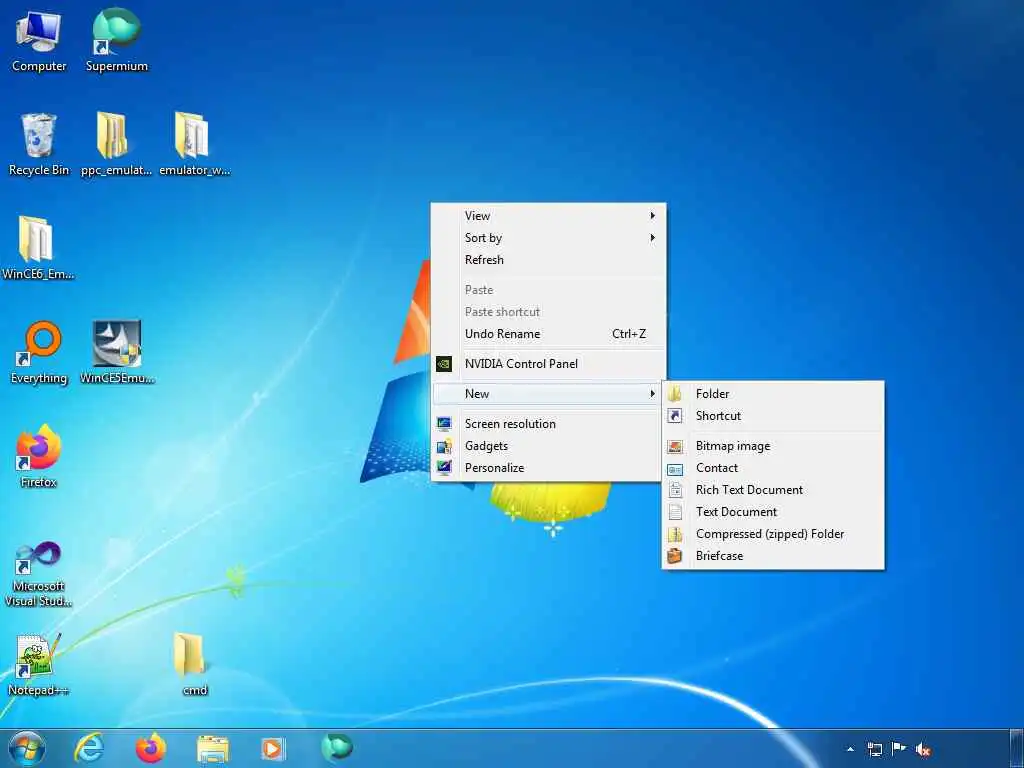Select the emulator_w... folder icon

(194, 145)
